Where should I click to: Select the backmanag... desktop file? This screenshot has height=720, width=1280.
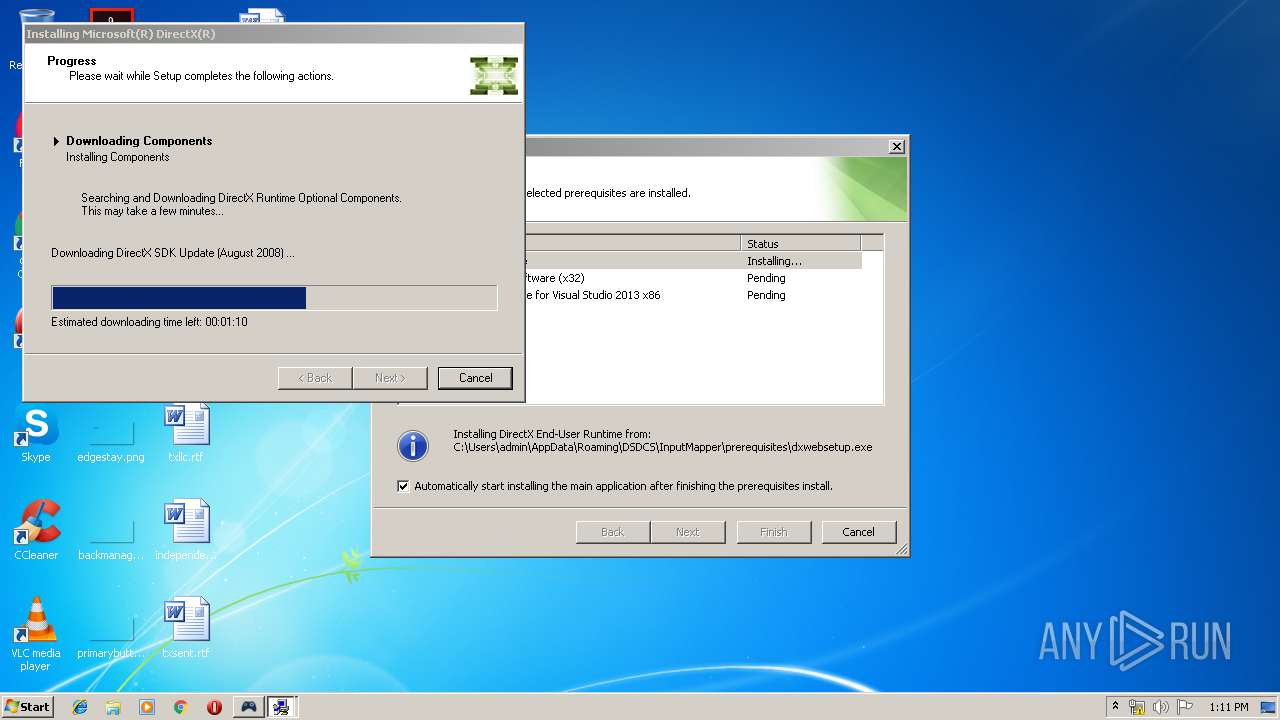click(111, 531)
